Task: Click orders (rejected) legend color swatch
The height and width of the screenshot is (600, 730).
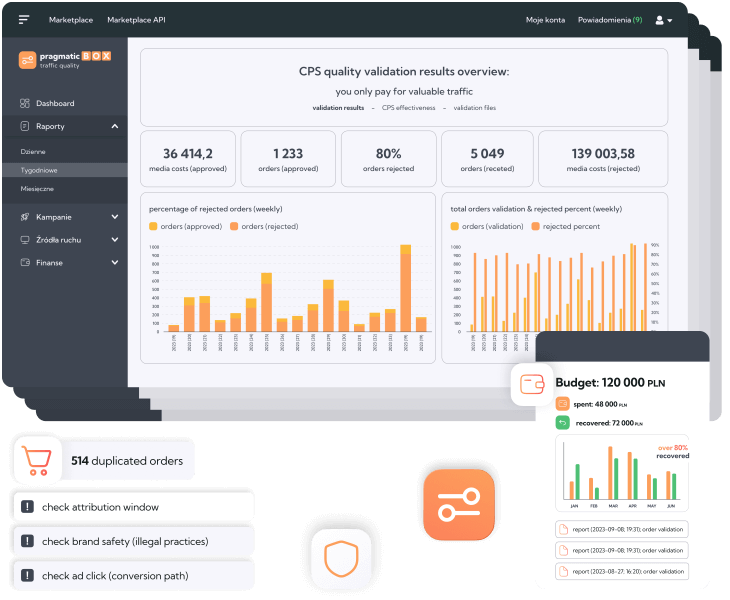Action: (x=235, y=227)
